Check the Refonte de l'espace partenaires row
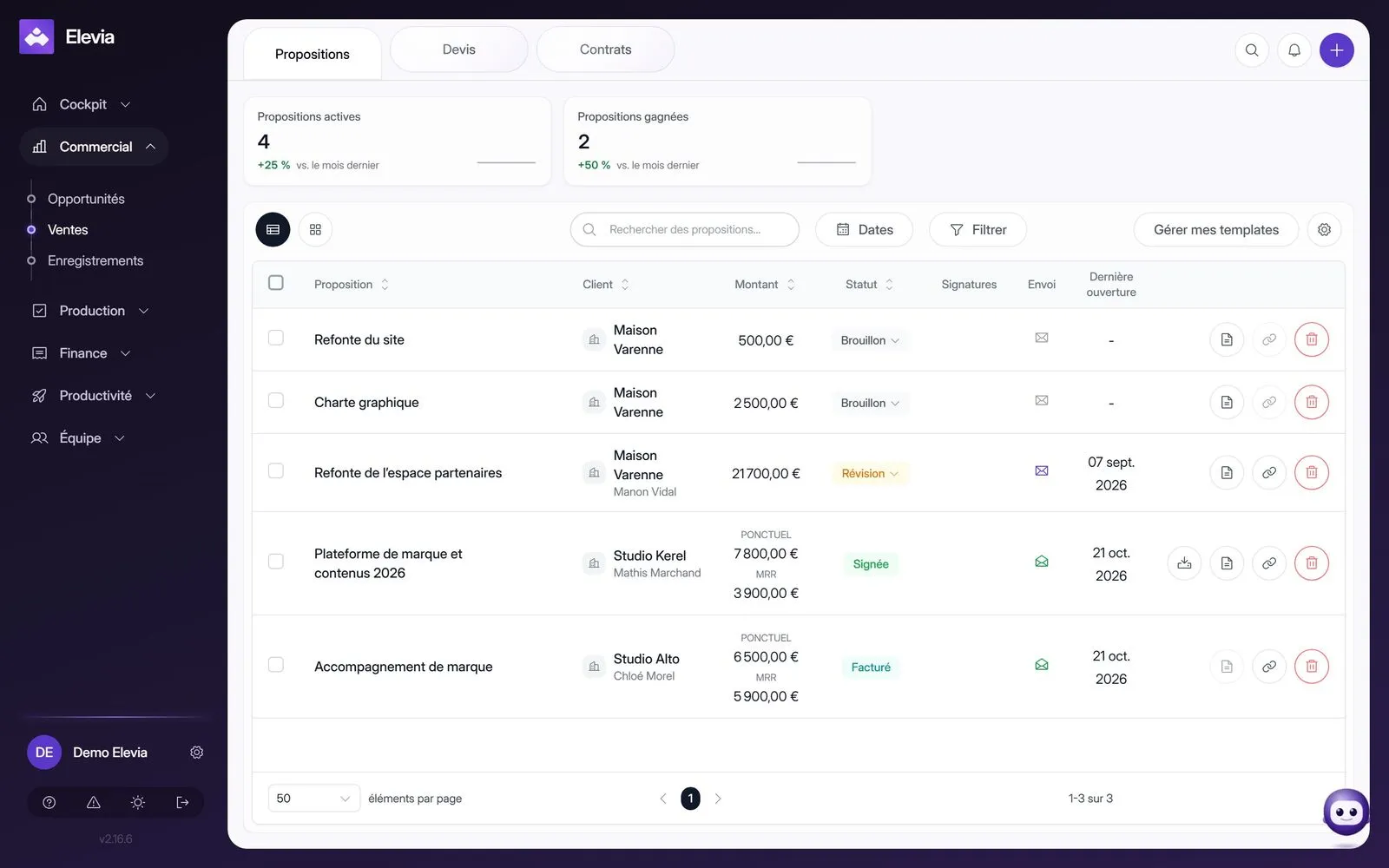Screen dimensions: 1389x868 pyautogui.click(x=276, y=470)
